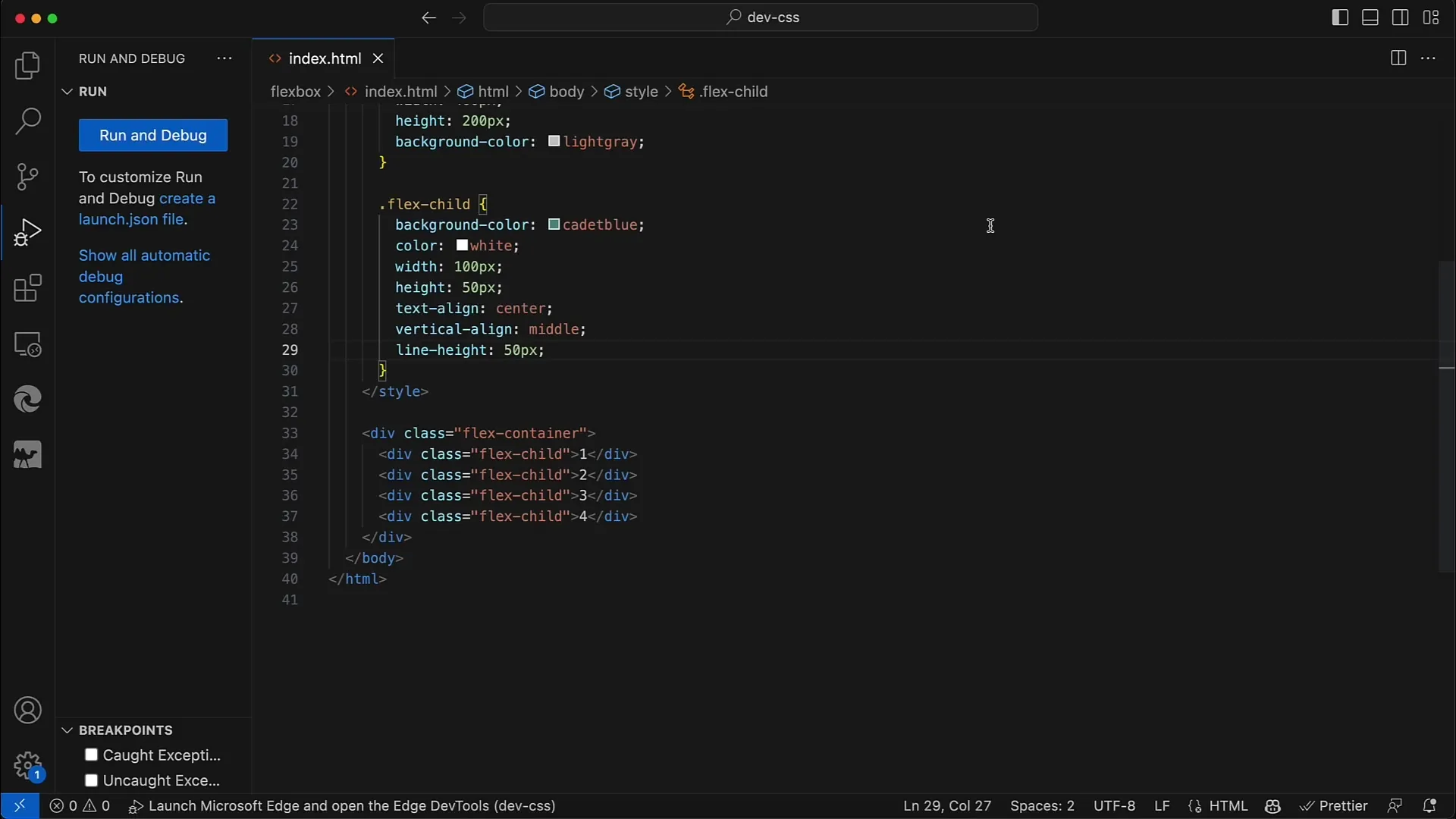Click the Remote Explorer sidebar icon
1456x819 pixels.
(27, 345)
